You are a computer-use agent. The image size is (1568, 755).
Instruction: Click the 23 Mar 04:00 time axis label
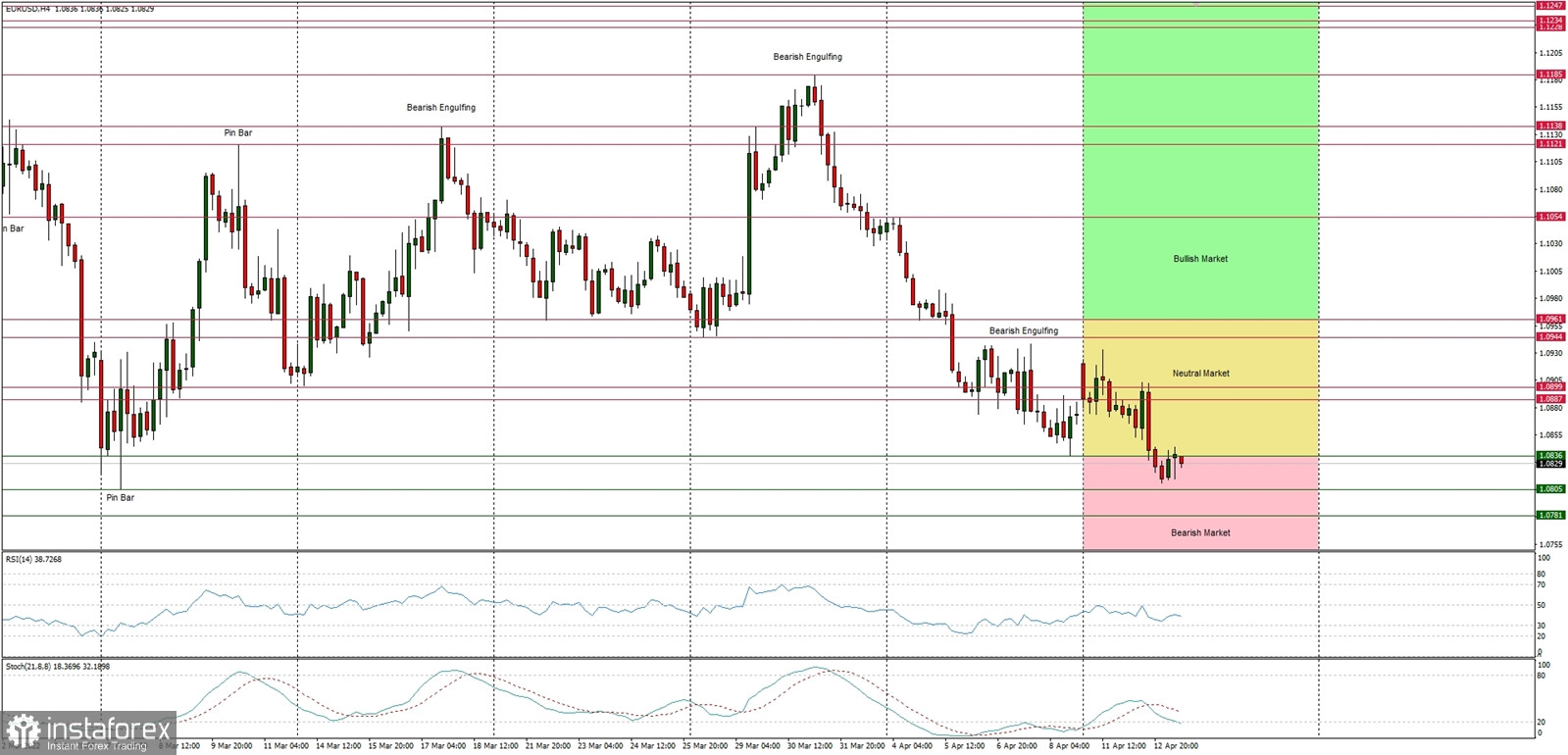[x=601, y=746]
